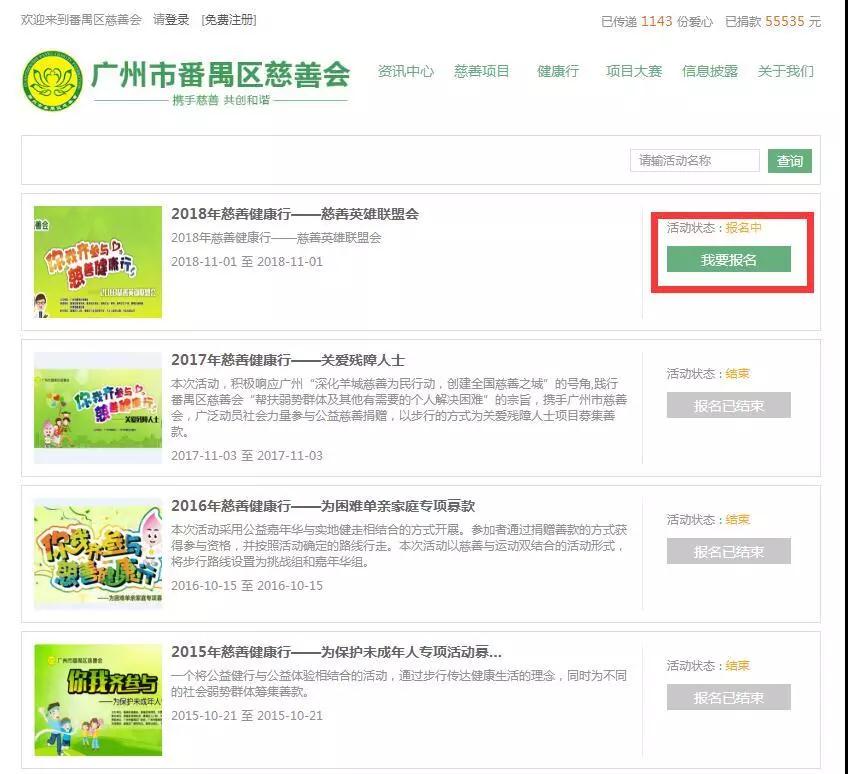This screenshot has width=848, height=774.
Task: Click 报名已结束 button for 2015 event
Action: click(728, 697)
